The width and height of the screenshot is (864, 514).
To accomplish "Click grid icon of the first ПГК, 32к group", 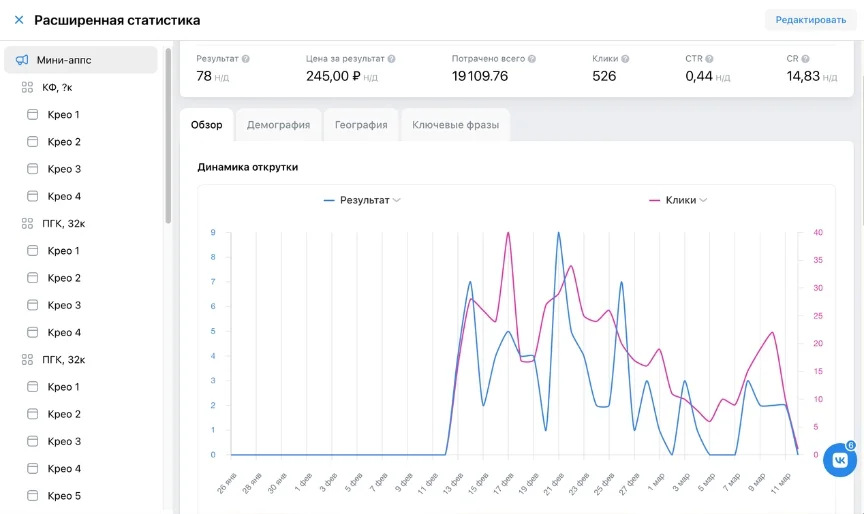I will click(x=27, y=223).
